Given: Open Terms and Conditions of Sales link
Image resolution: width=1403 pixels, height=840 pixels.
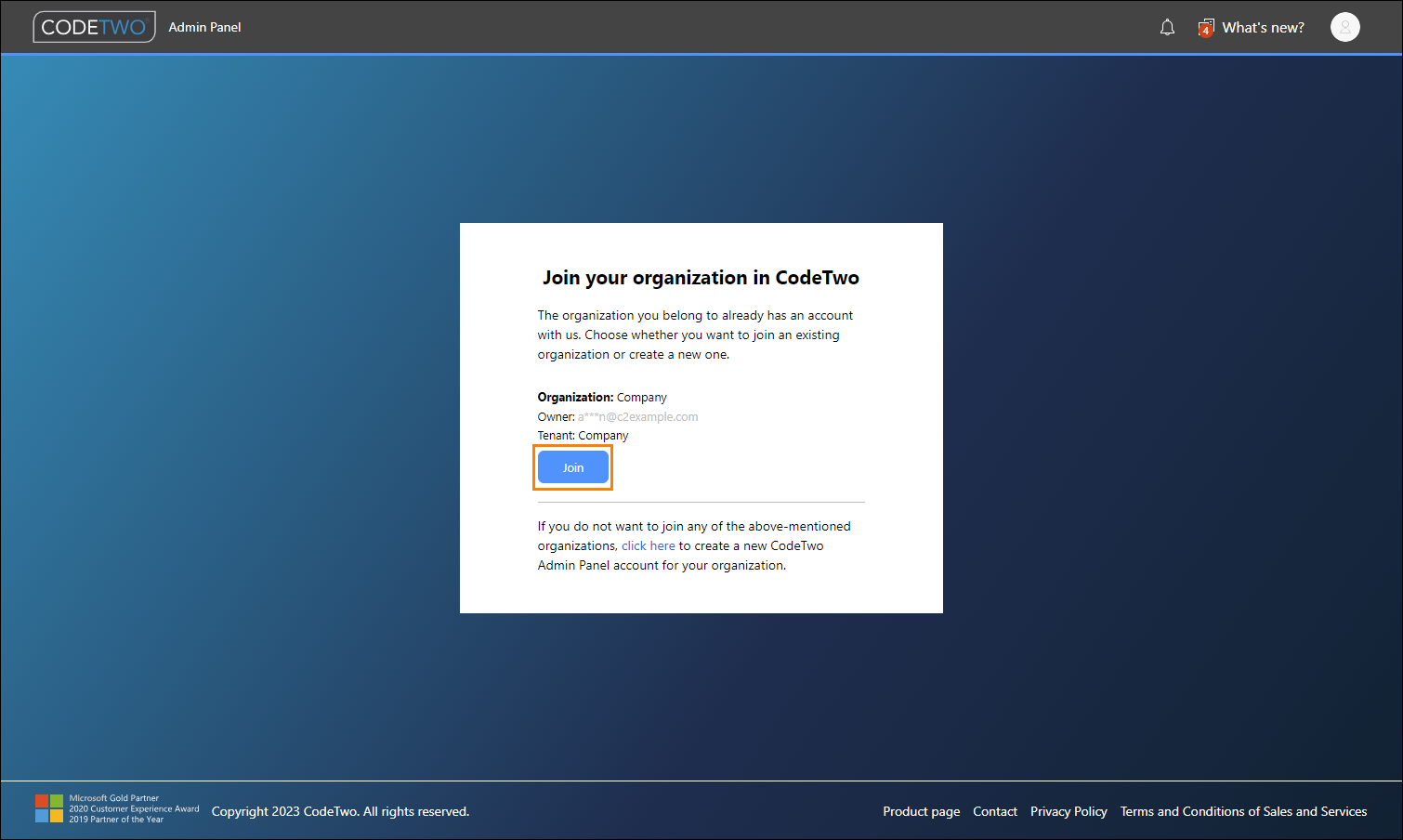Looking at the screenshot, I should coord(1243,811).
